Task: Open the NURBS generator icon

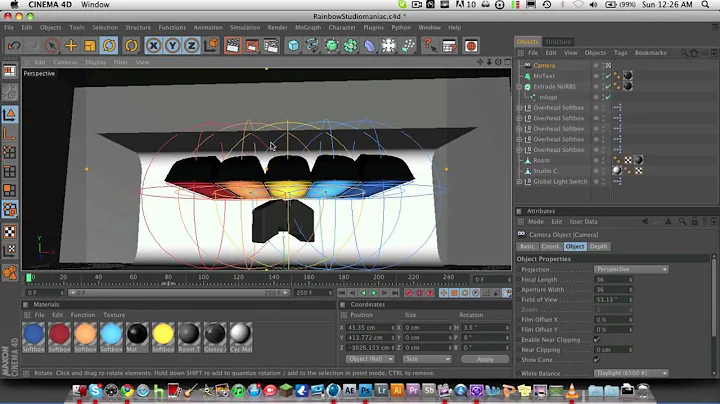Action: point(332,45)
